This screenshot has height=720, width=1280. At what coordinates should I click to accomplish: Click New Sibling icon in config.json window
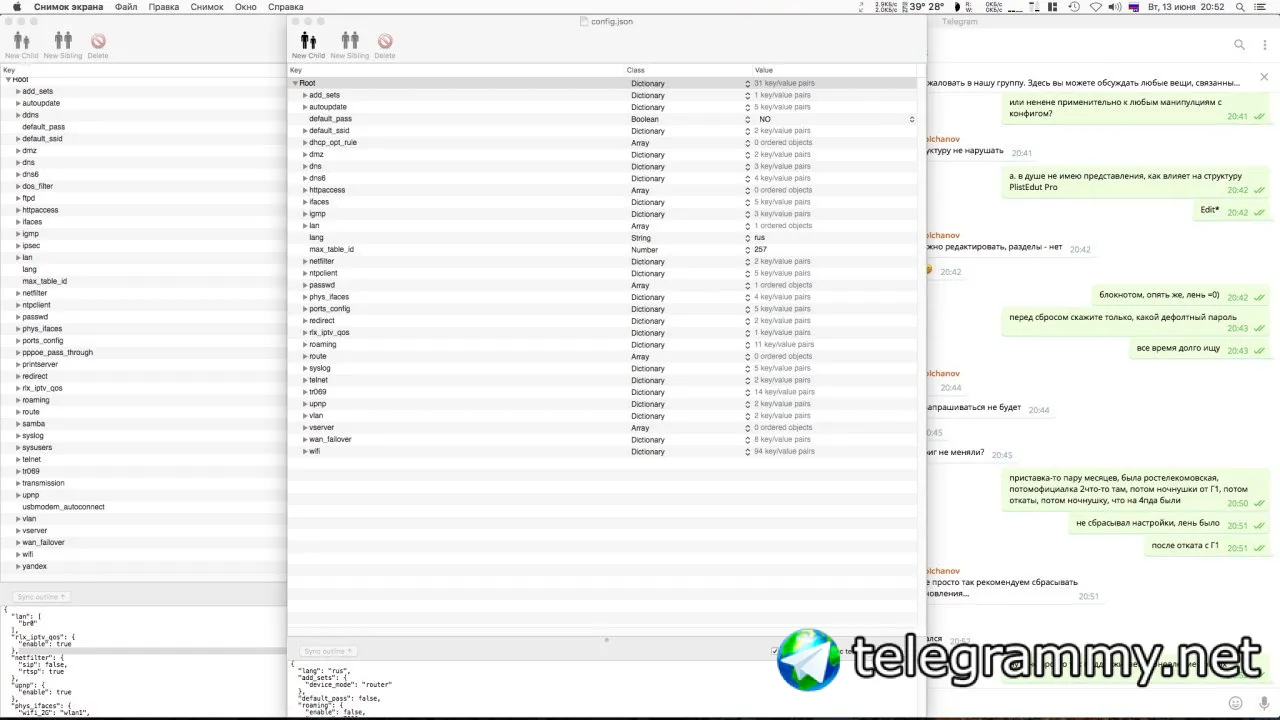tap(349, 41)
